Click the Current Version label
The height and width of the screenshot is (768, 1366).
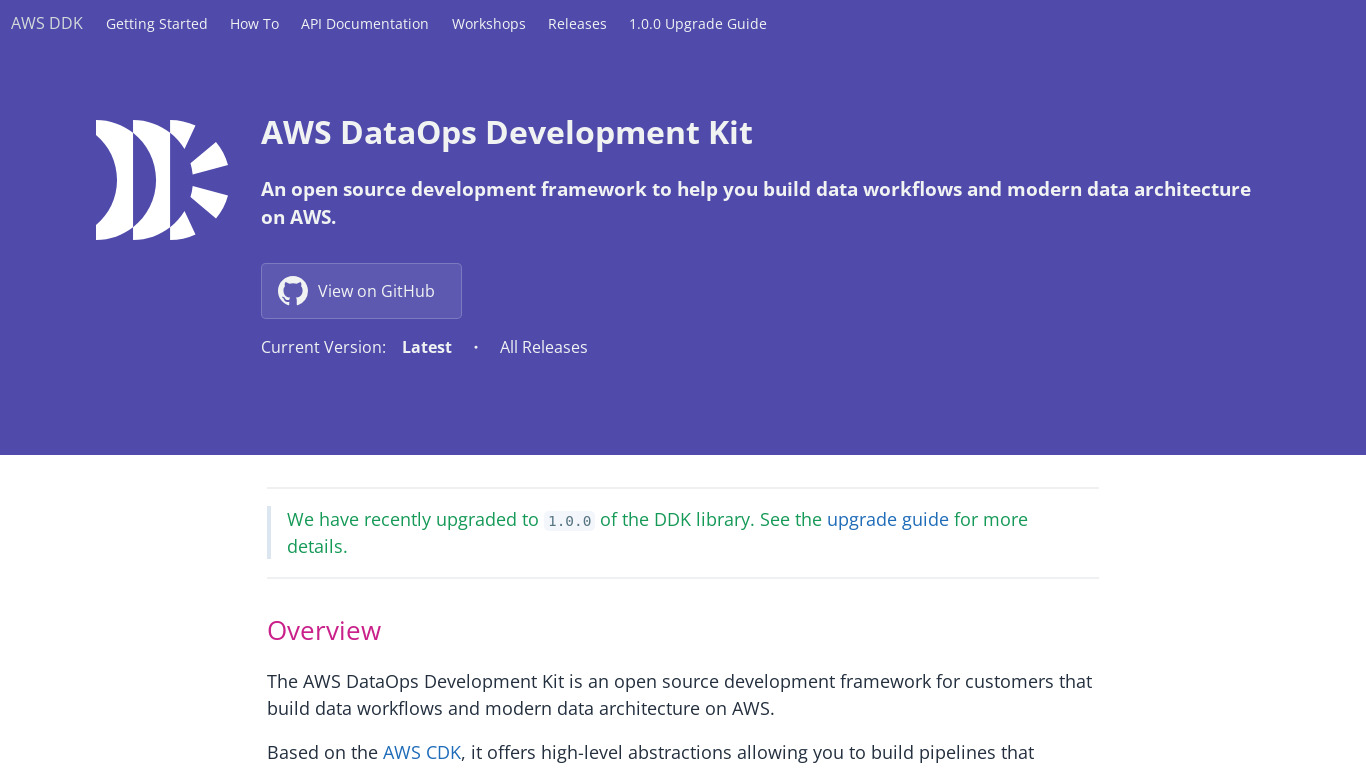323,347
